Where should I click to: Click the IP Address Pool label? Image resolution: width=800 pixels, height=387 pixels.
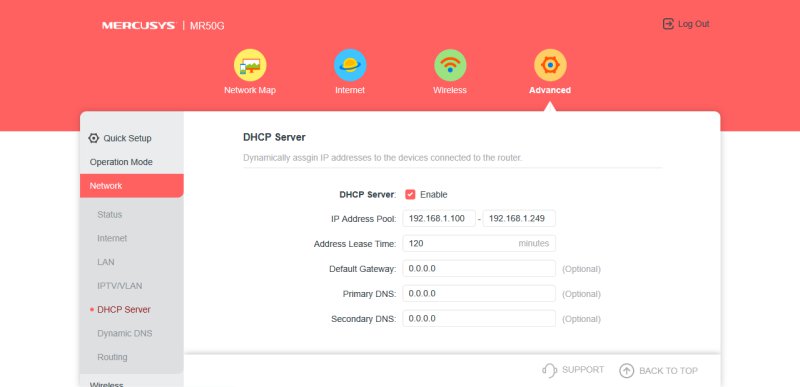(364, 219)
